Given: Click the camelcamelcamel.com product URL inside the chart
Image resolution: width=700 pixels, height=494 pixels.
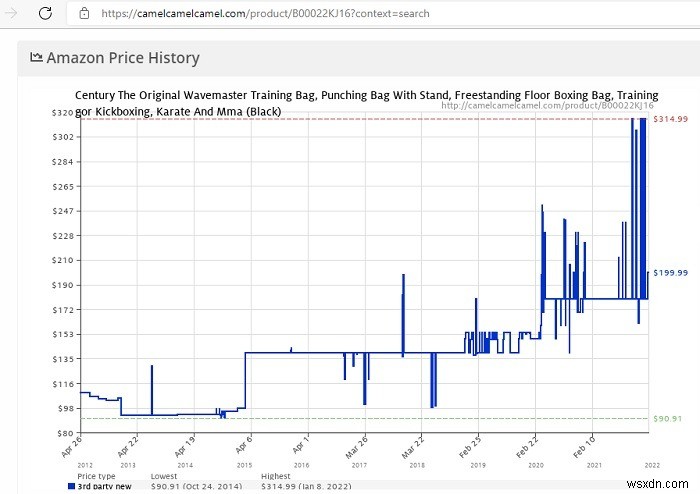Looking at the screenshot, I should point(547,105).
